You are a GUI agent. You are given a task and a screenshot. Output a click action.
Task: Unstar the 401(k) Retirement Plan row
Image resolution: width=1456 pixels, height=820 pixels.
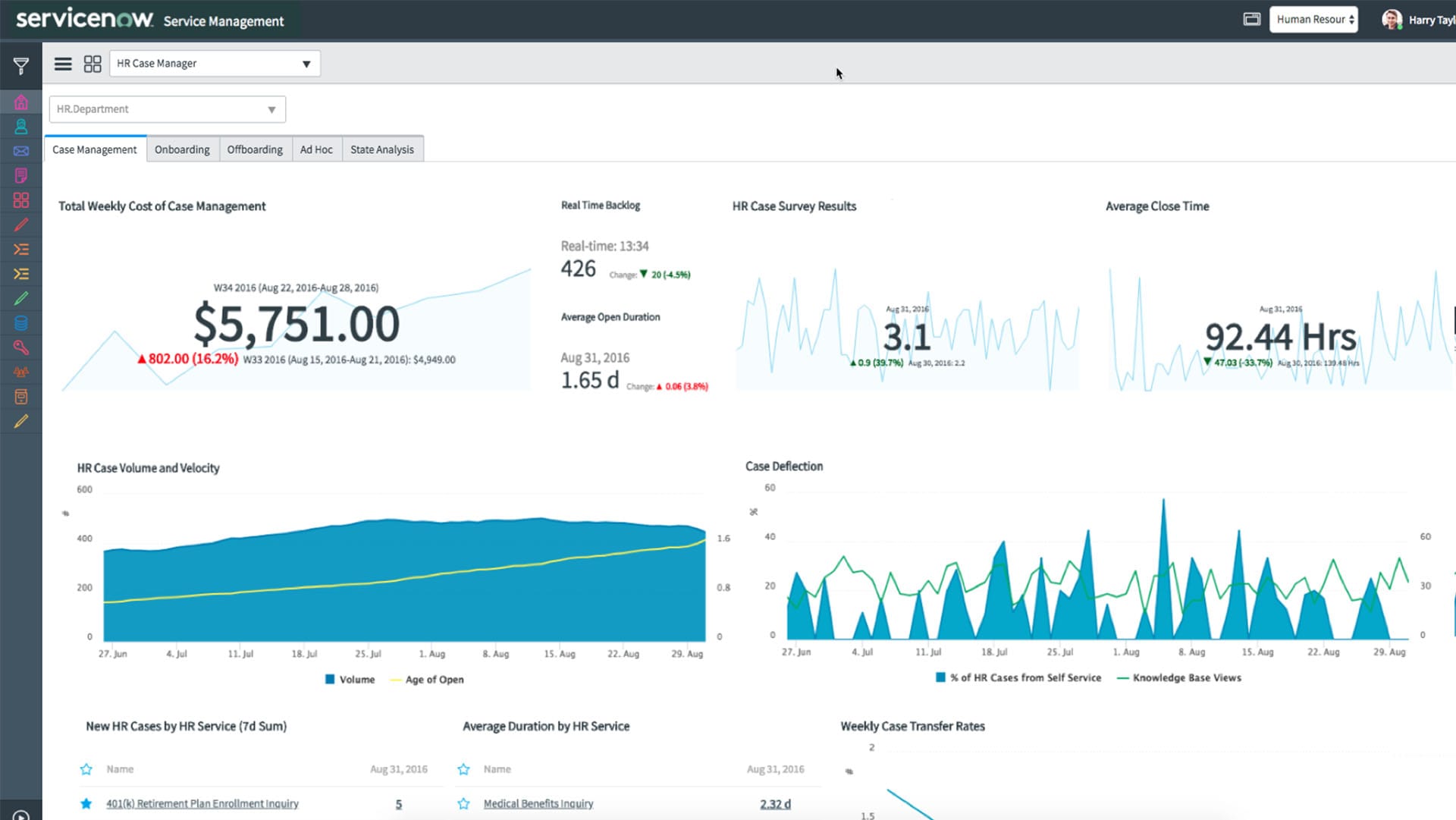[86, 803]
